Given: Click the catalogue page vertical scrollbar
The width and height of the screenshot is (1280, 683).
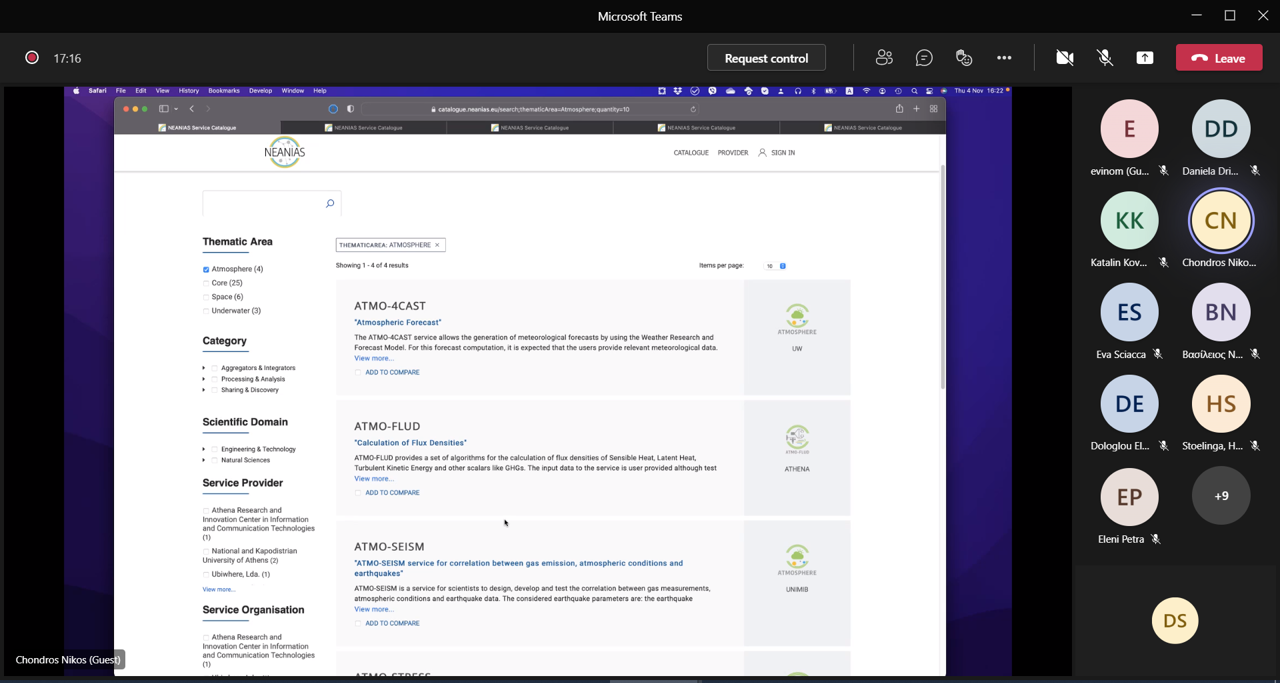Looking at the screenshot, I should [942, 277].
